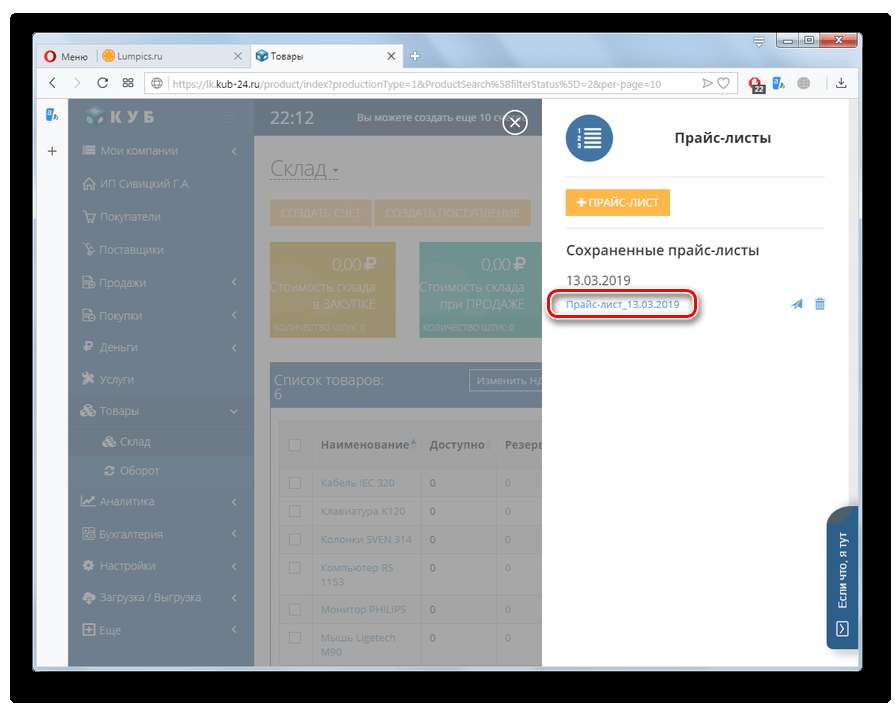Open browser downloads icon

click(x=841, y=84)
